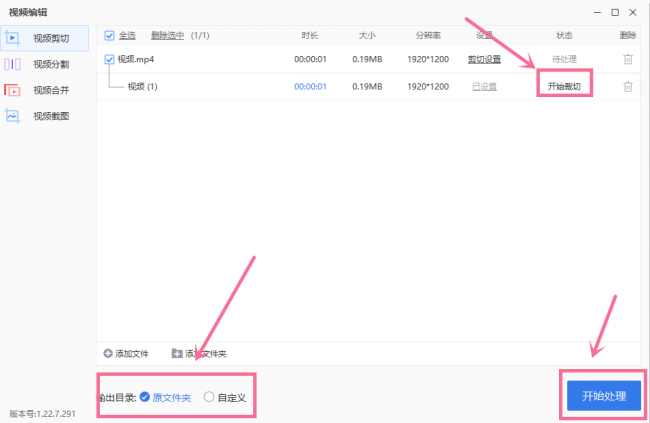650x423 pixels.
Task: Switch to 视频分割 in the sidebar
Action: pos(44,64)
